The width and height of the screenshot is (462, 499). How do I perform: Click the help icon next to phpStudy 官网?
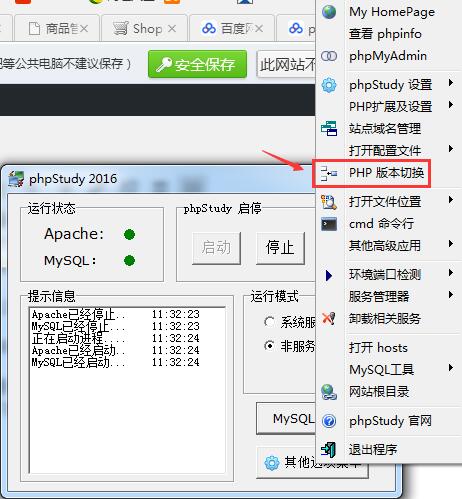pyautogui.click(x=329, y=421)
